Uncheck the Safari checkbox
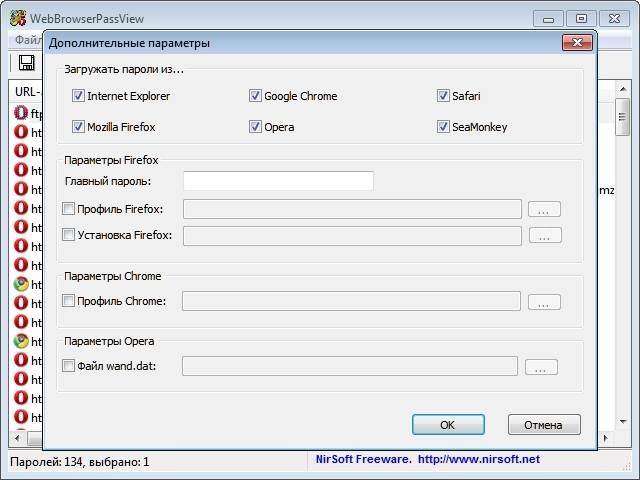Image resolution: width=640 pixels, height=480 pixels. [x=443, y=96]
